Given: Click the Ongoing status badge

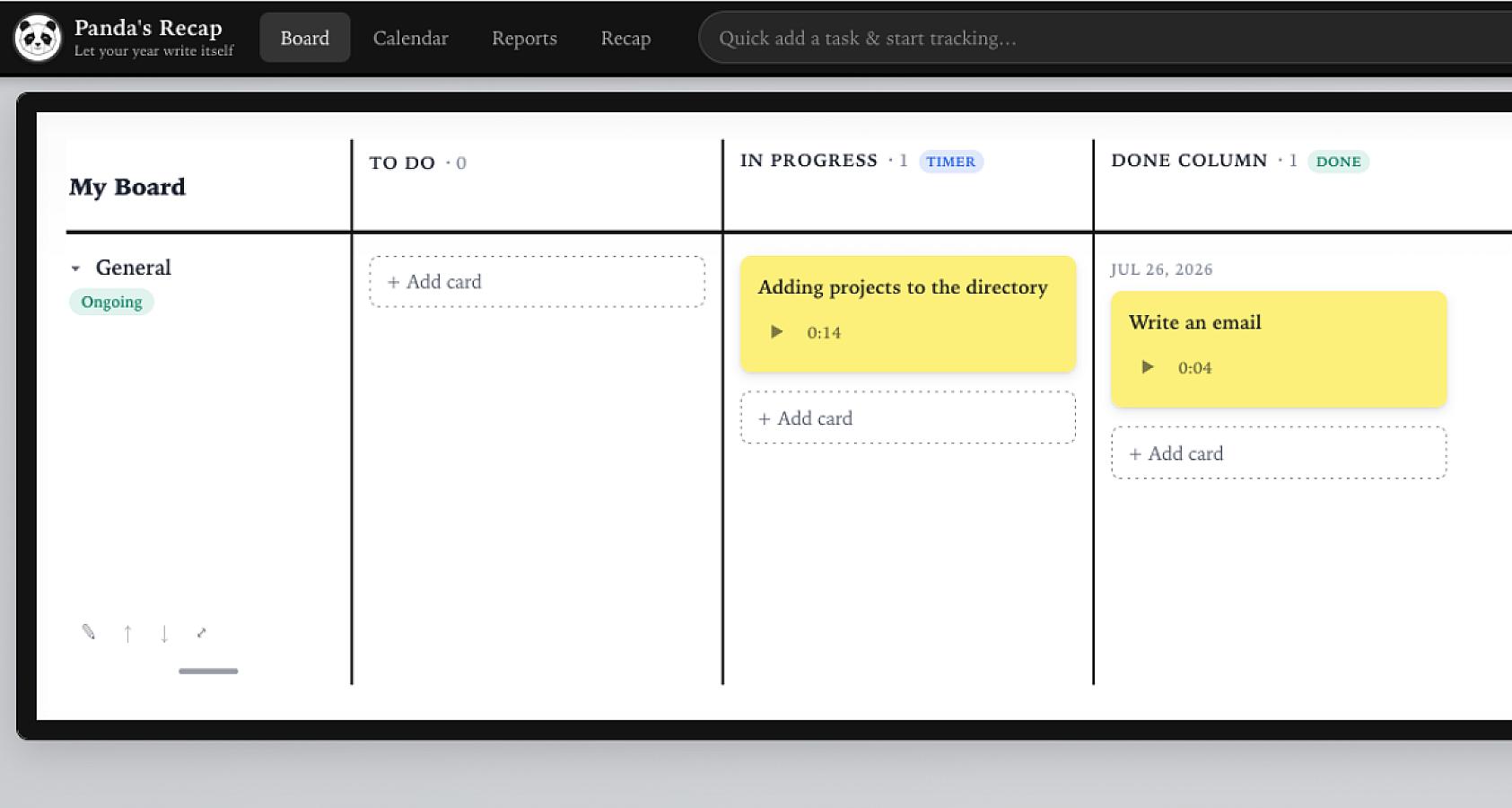Looking at the screenshot, I should [111, 302].
